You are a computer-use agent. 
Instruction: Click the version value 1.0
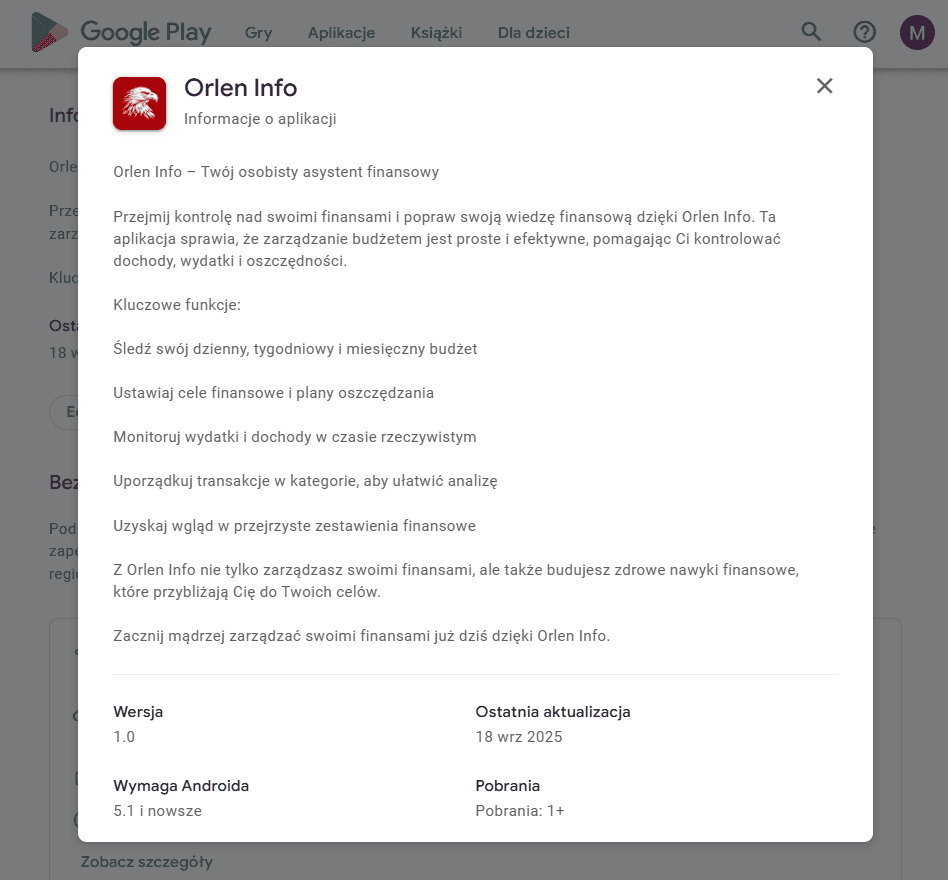pos(124,737)
